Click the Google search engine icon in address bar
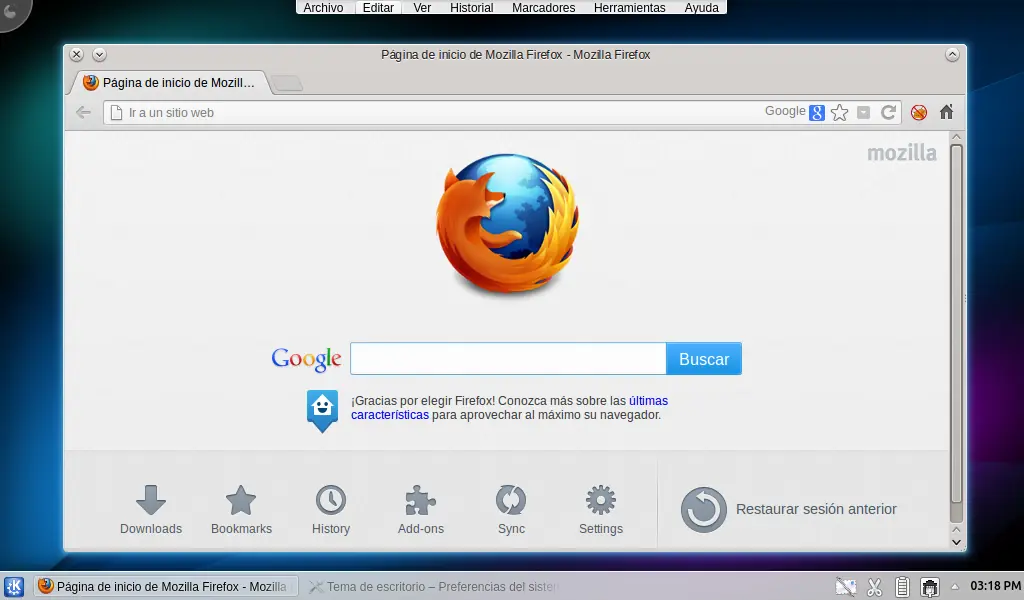The image size is (1024, 600). pos(816,112)
